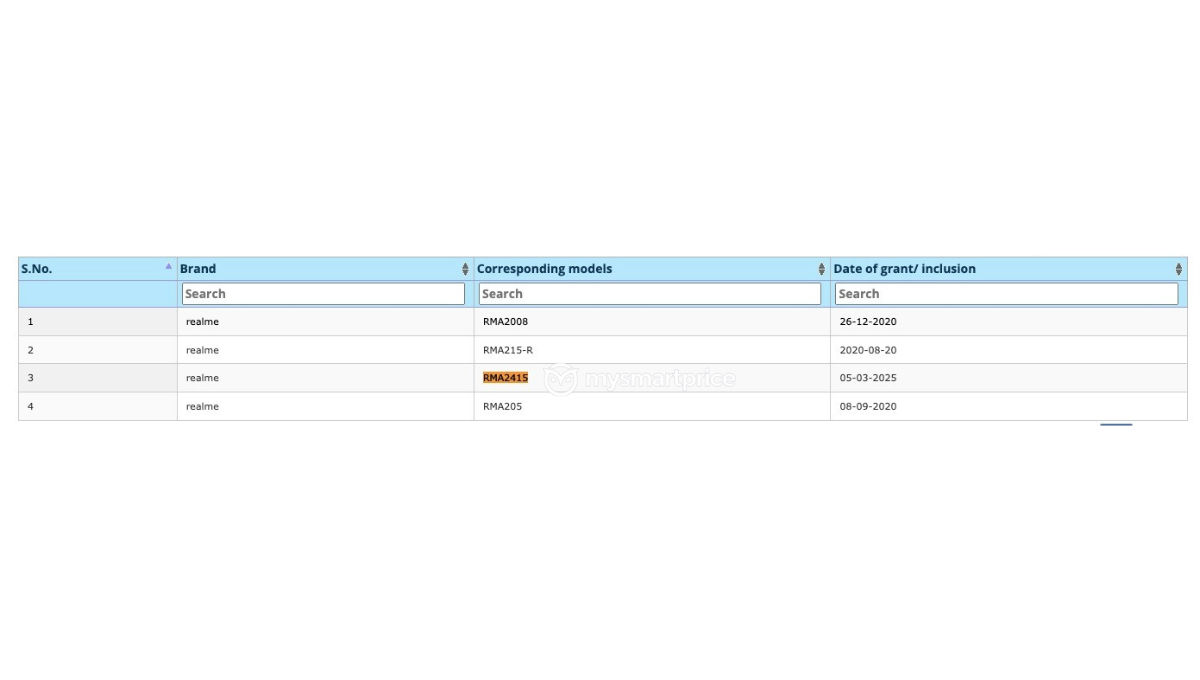Select the date 26-12-2020
This screenshot has width=1200, height=680.
pos(868,322)
